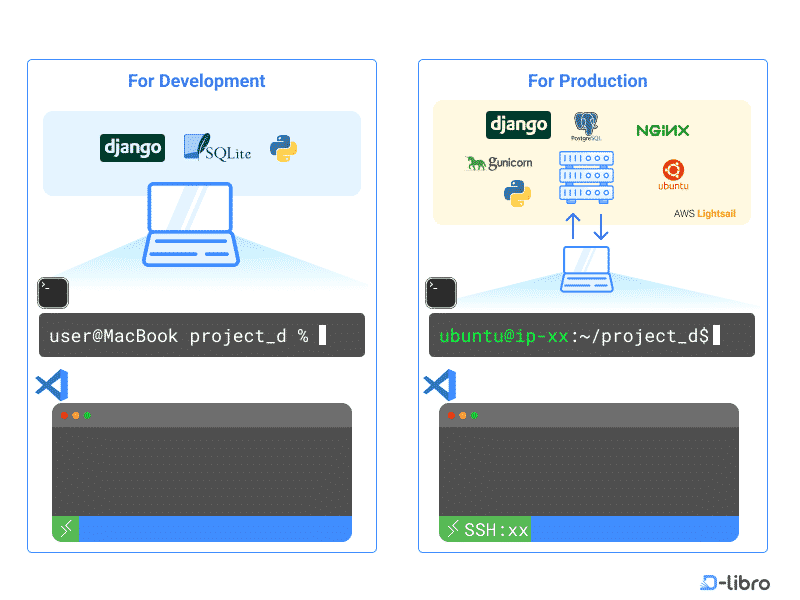Select the Django logo in the Development panel
This screenshot has width=800, height=600.
[132, 147]
